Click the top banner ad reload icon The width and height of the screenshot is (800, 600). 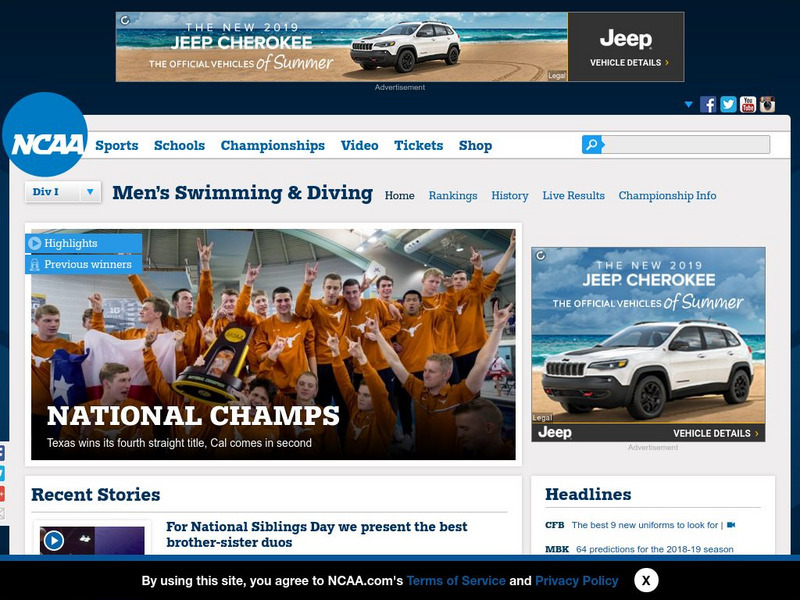[125, 20]
